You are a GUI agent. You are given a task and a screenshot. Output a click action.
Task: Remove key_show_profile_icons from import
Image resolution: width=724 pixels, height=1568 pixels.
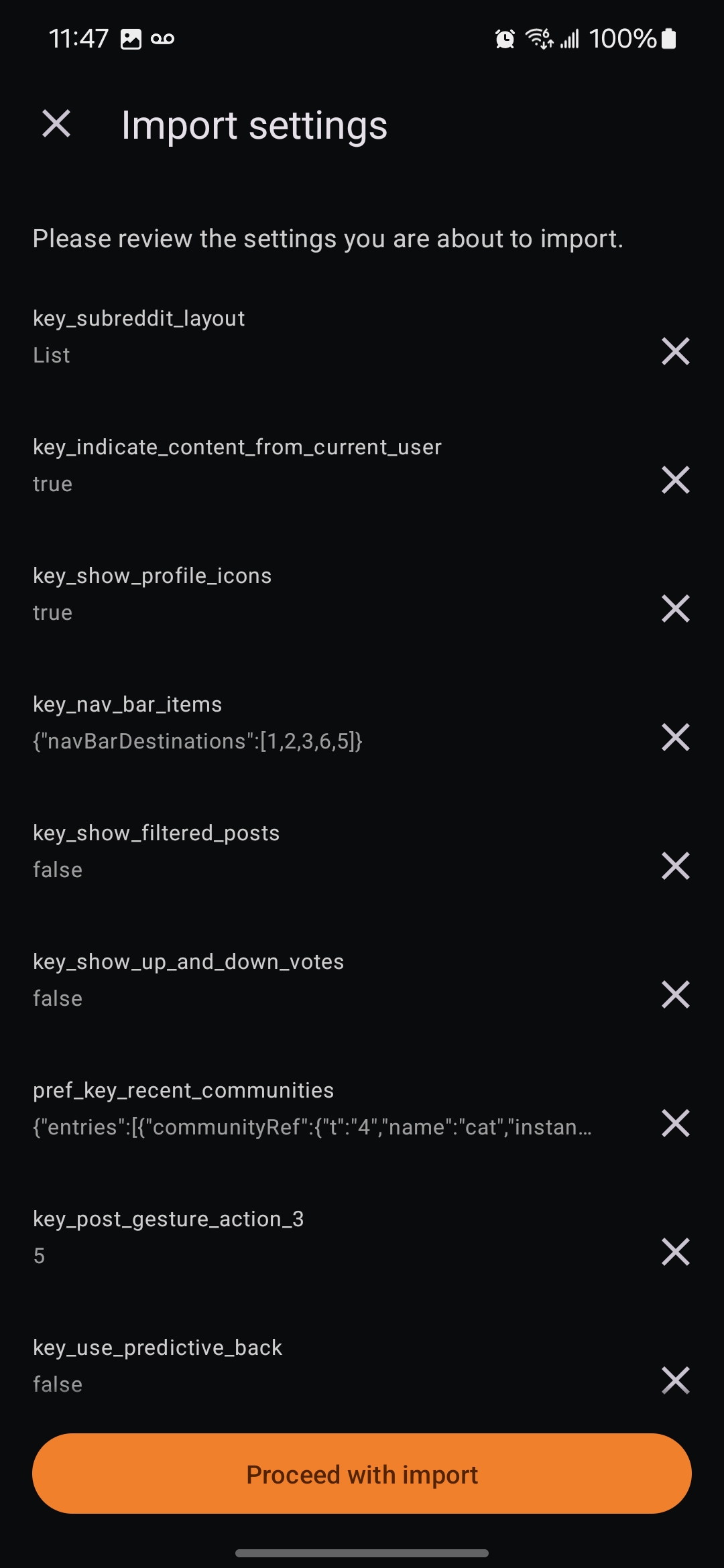point(675,608)
